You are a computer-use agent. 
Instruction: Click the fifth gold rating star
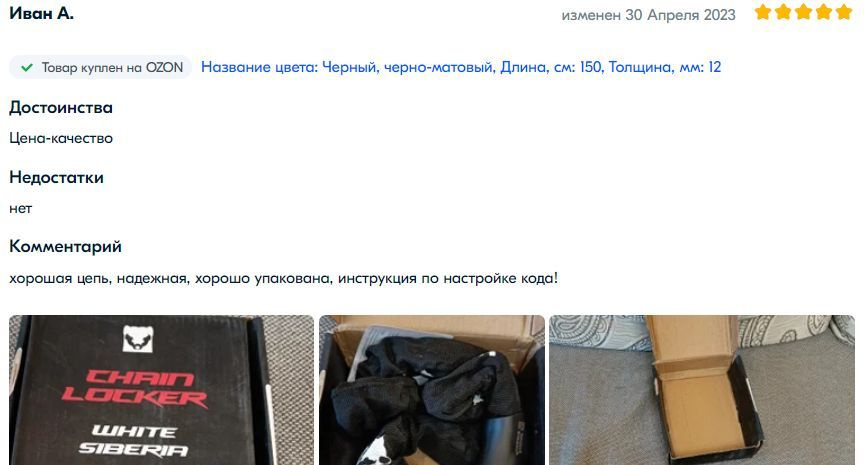tap(844, 12)
